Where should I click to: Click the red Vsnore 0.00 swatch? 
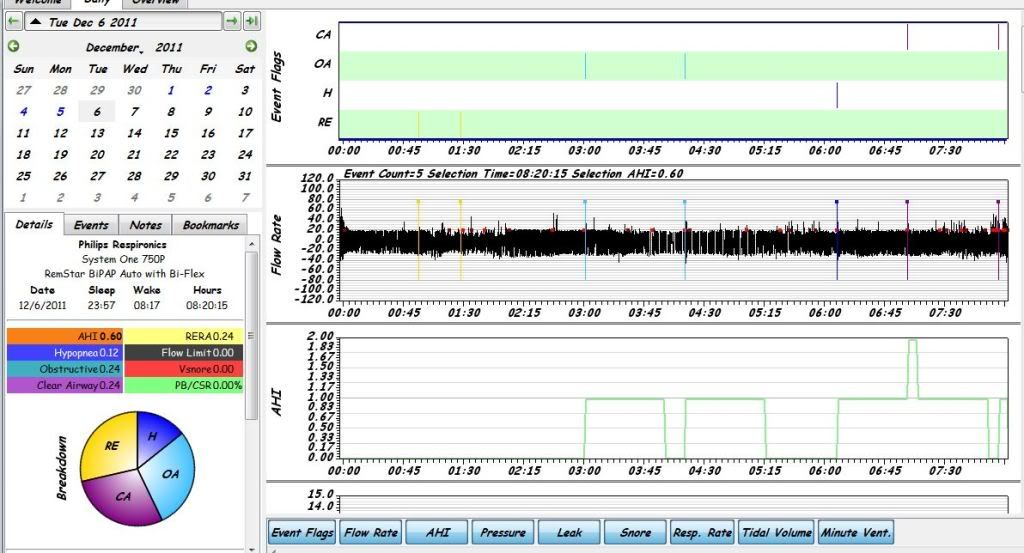click(184, 369)
